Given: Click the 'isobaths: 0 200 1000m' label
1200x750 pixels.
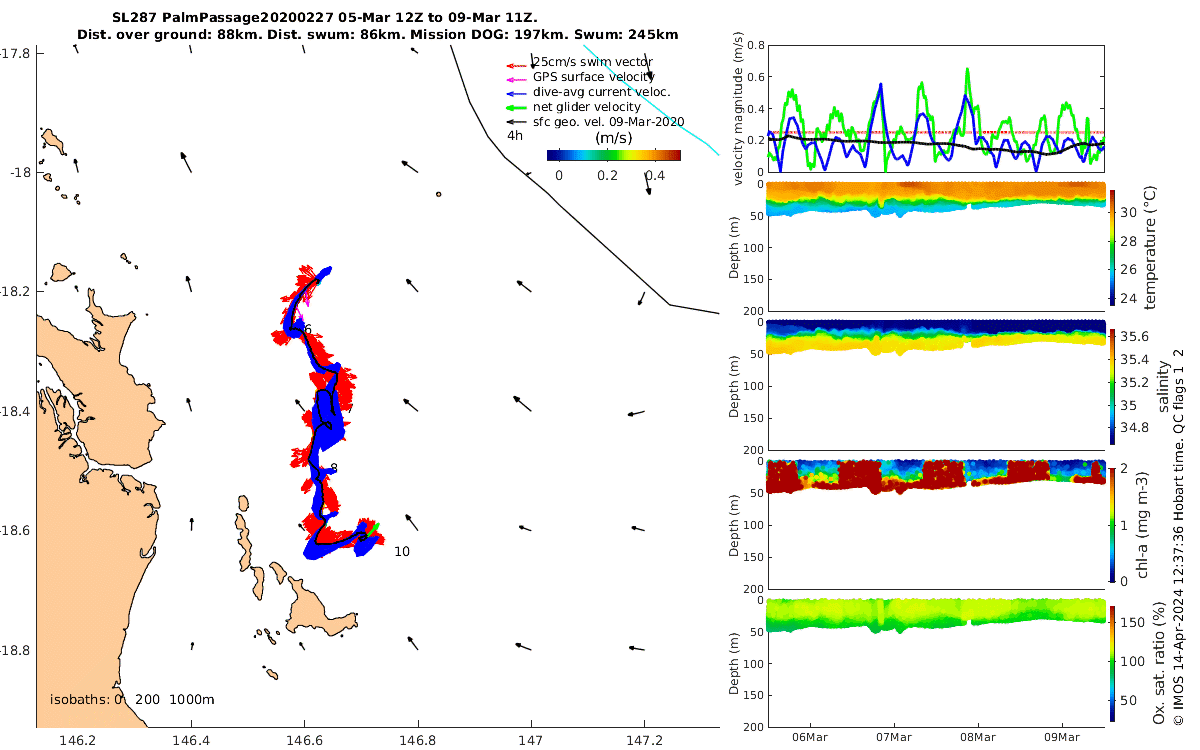Looking at the screenshot, I should pos(133,699).
